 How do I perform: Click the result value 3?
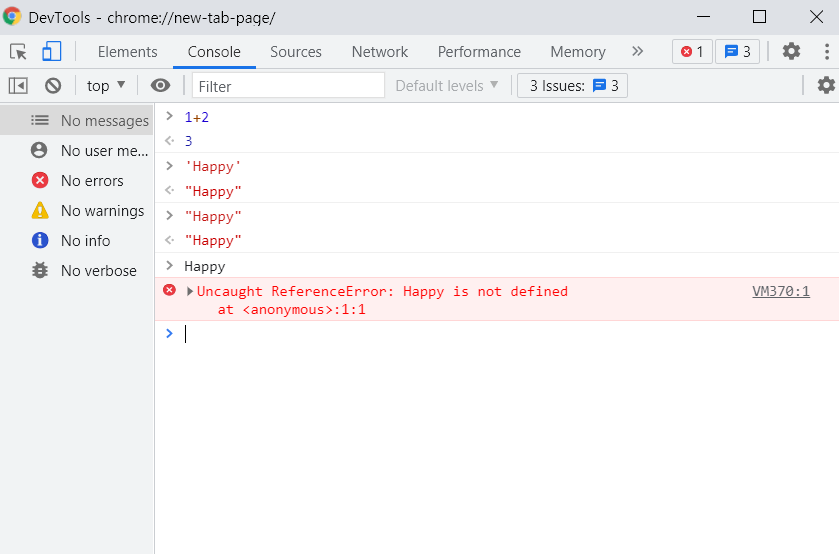(188, 141)
